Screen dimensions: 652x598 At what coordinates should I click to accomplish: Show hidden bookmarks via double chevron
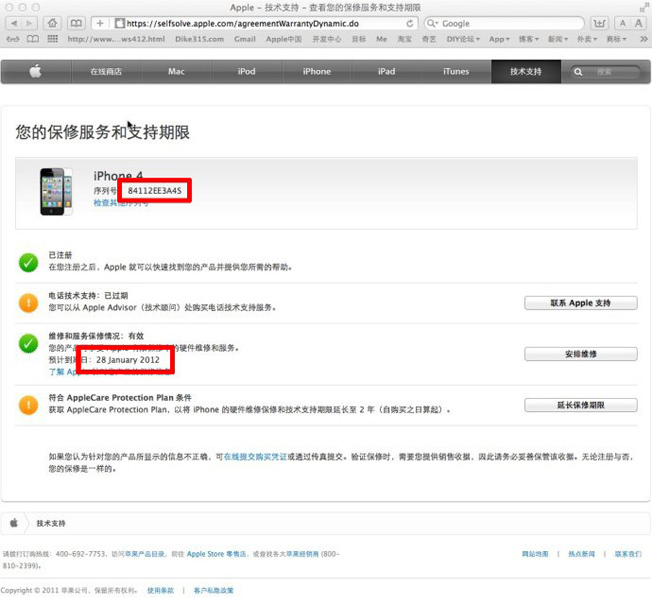(x=644, y=39)
